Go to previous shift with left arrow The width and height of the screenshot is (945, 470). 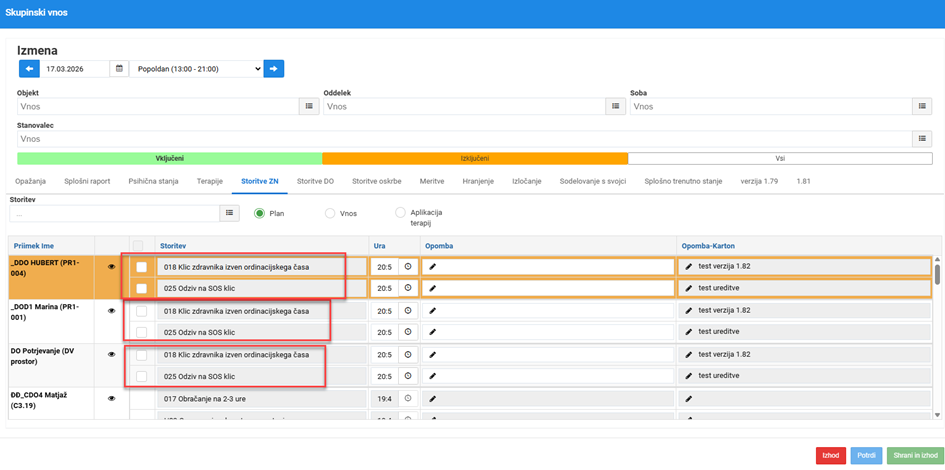point(29,69)
